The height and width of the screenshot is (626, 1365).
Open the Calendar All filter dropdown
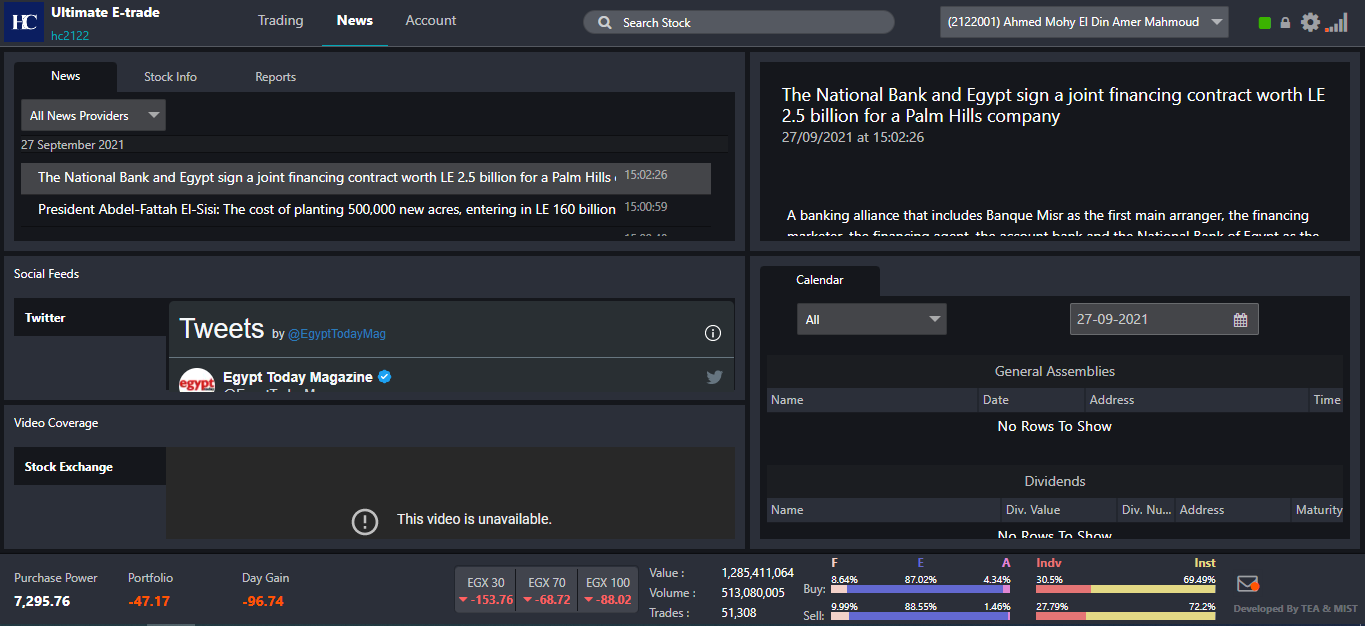coord(871,320)
